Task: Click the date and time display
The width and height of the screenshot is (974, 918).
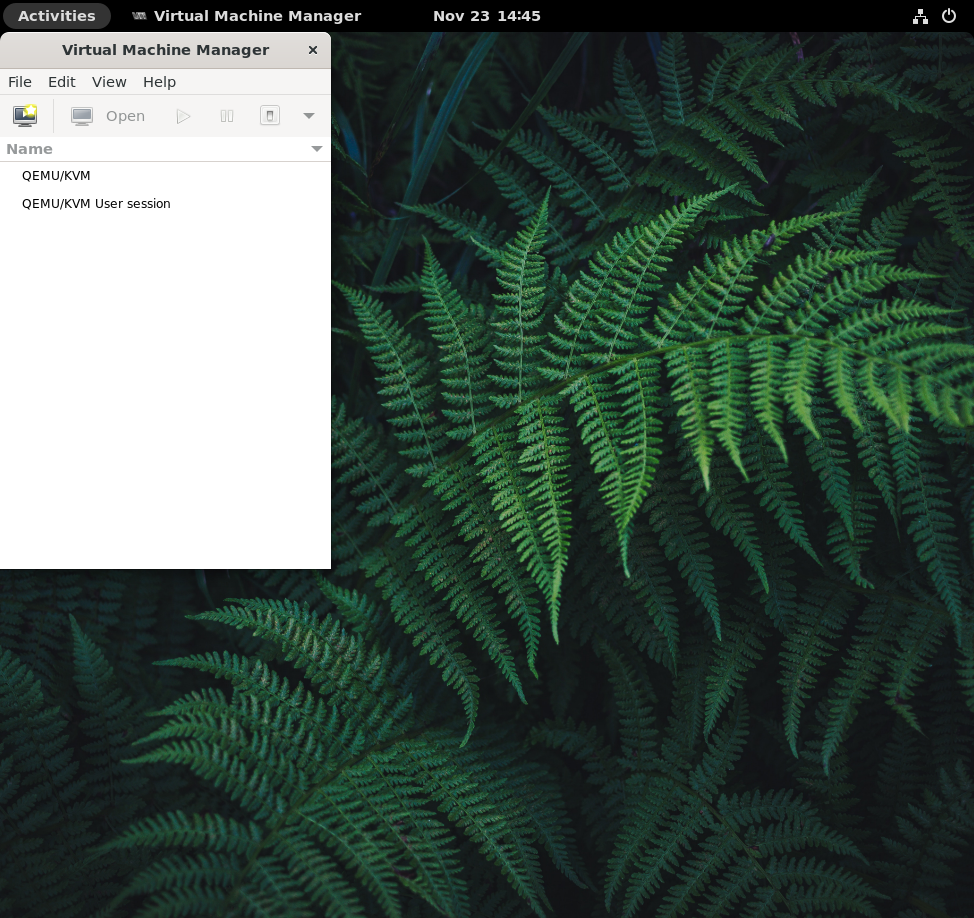Action: coord(487,15)
